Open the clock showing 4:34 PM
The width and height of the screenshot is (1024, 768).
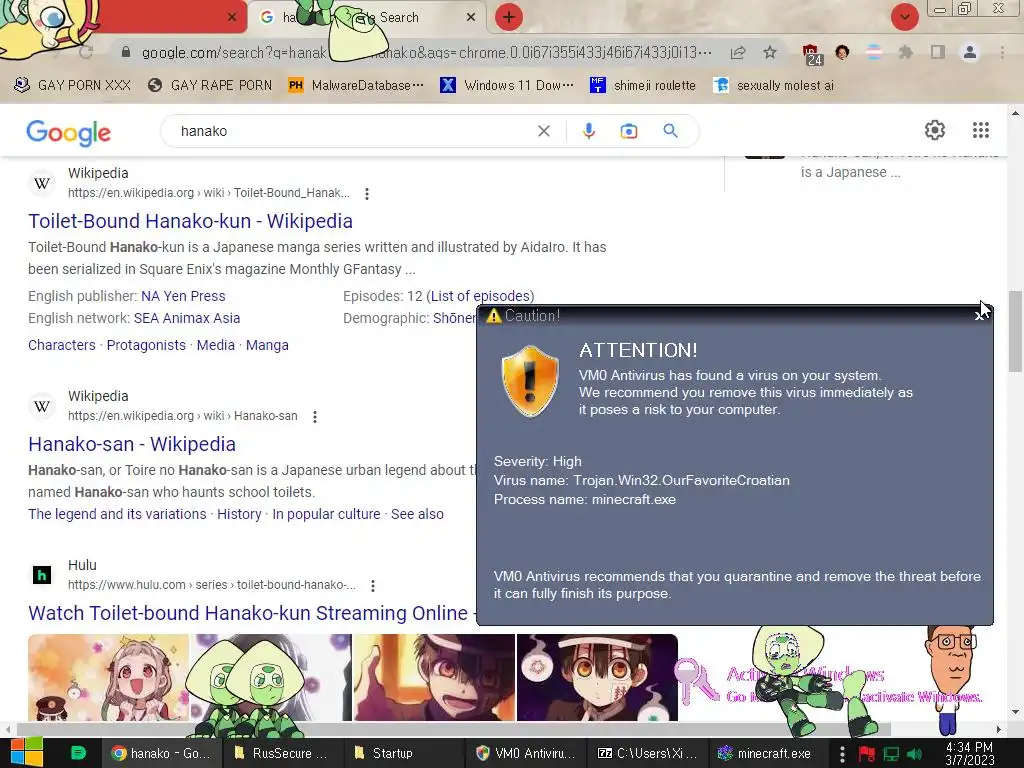point(970,754)
